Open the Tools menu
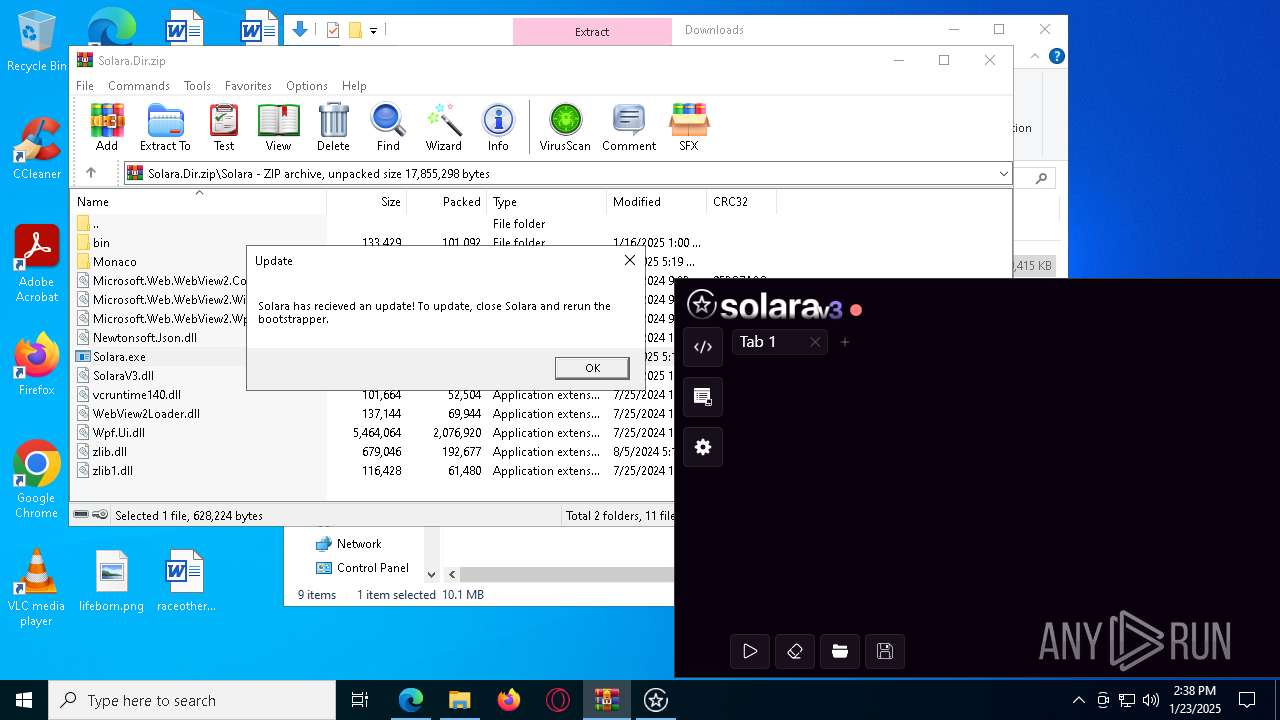1280x720 pixels. click(x=197, y=86)
